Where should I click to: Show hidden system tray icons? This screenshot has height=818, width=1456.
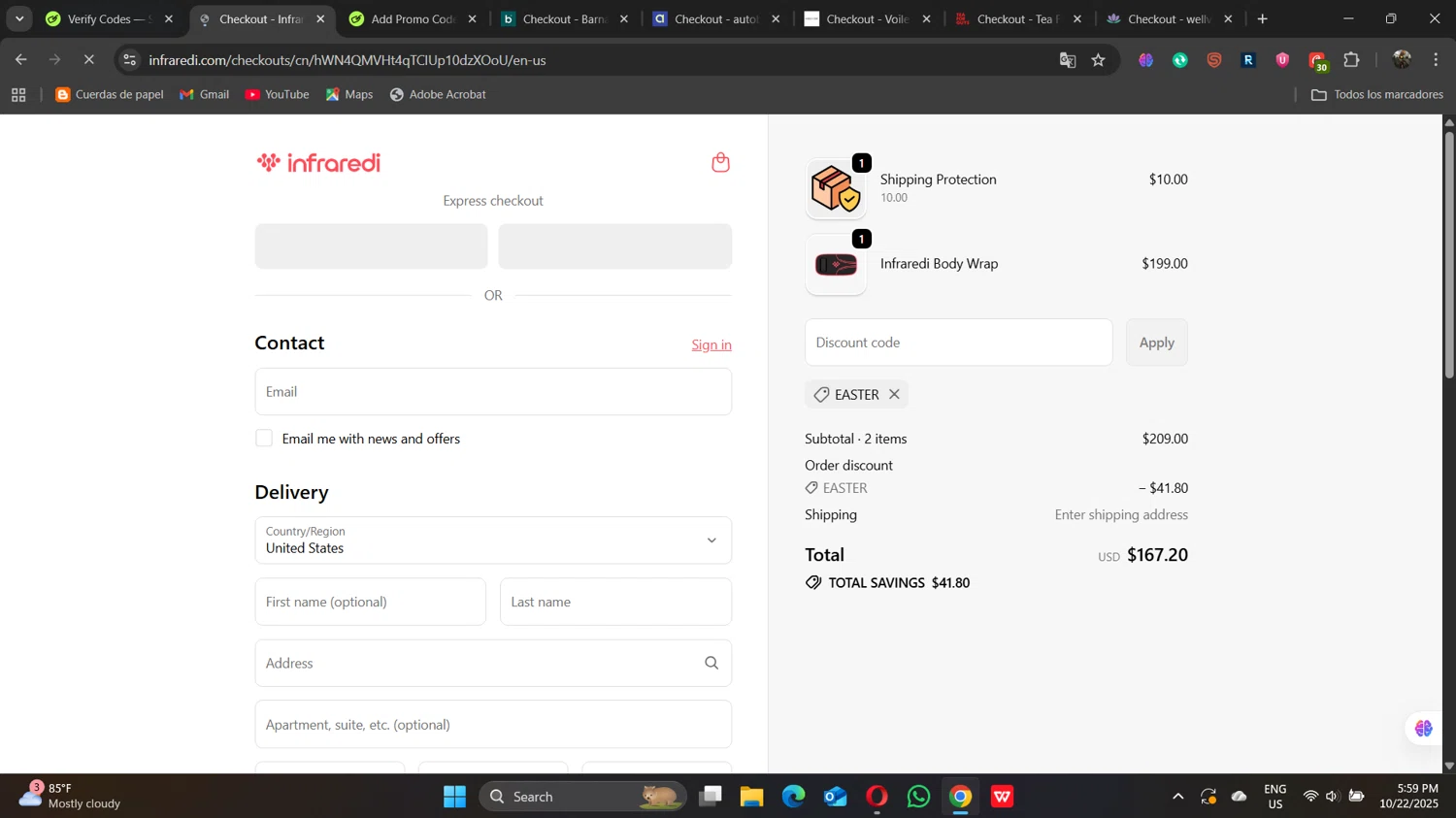point(1177,797)
